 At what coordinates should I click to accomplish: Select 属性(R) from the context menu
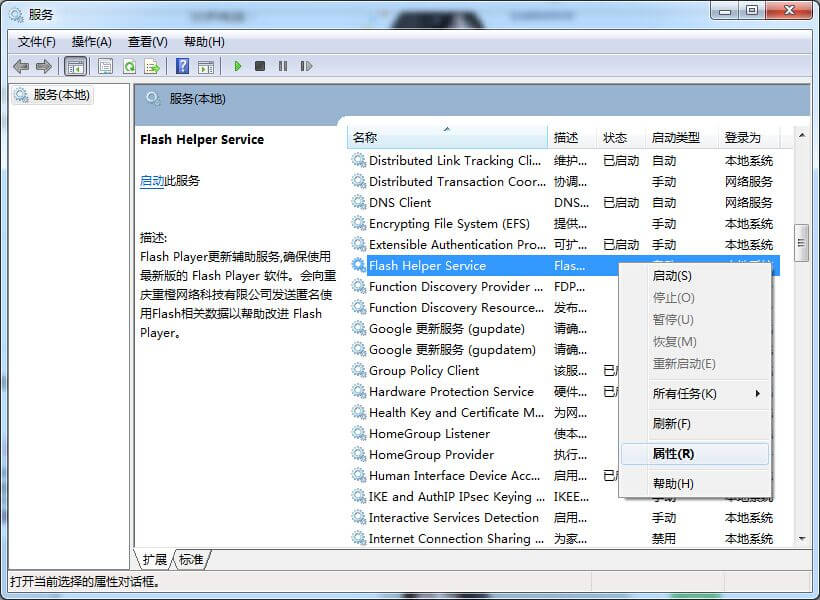pyautogui.click(x=674, y=454)
